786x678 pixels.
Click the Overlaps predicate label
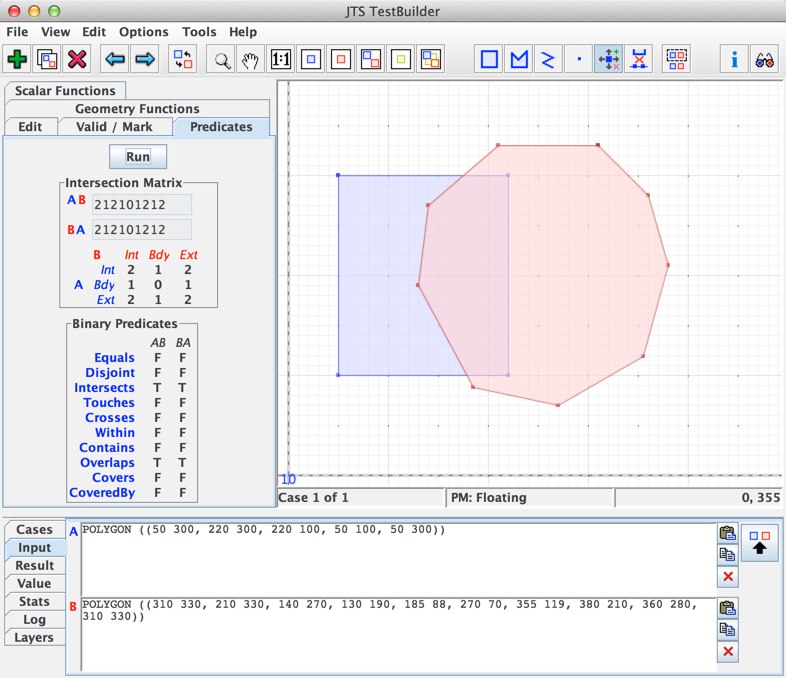[x=107, y=463]
